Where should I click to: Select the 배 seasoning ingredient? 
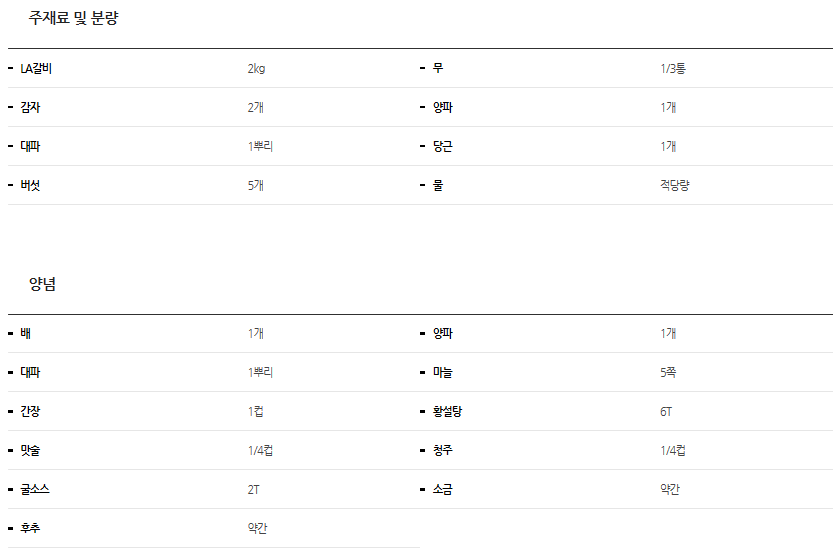25,333
